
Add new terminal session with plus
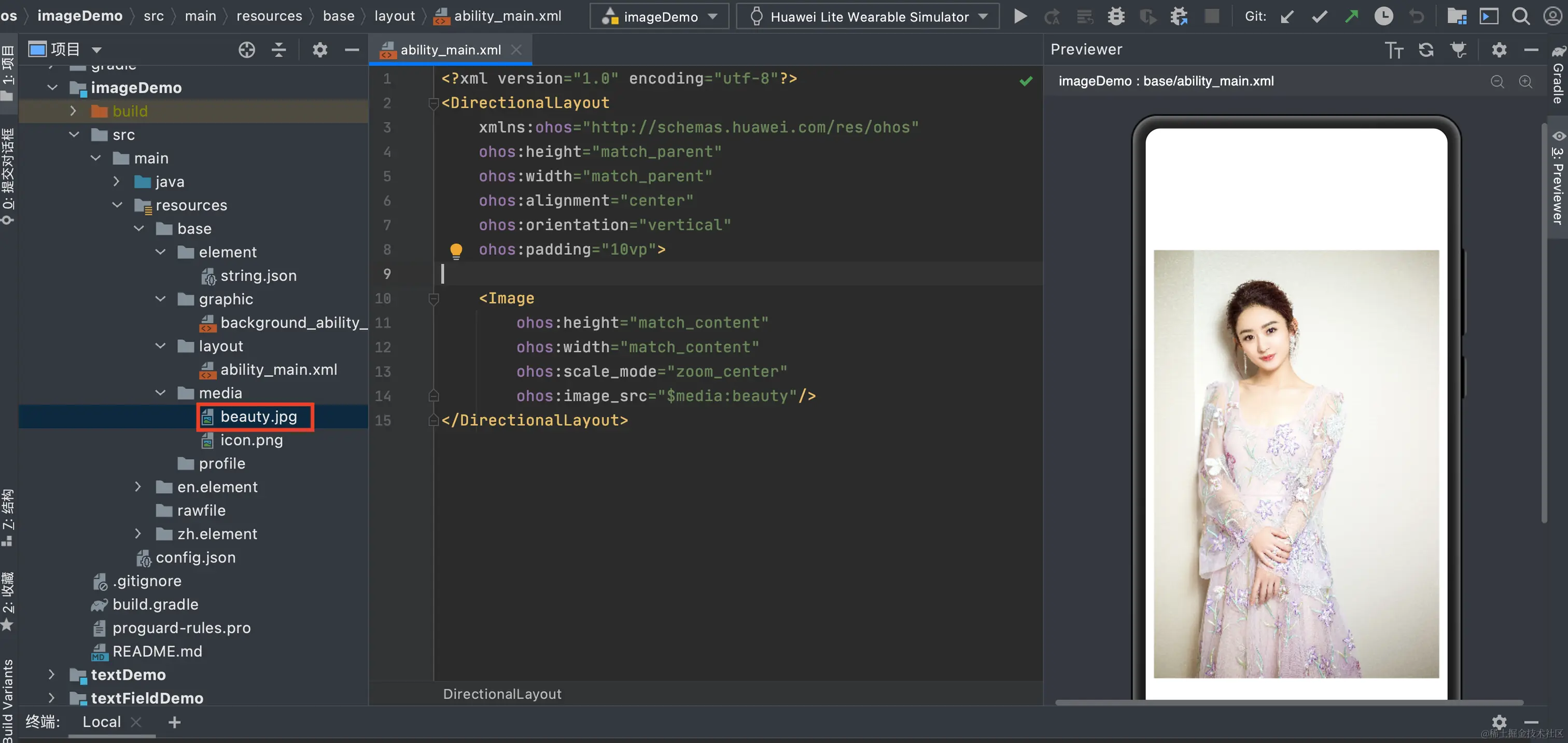click(175, 722)
